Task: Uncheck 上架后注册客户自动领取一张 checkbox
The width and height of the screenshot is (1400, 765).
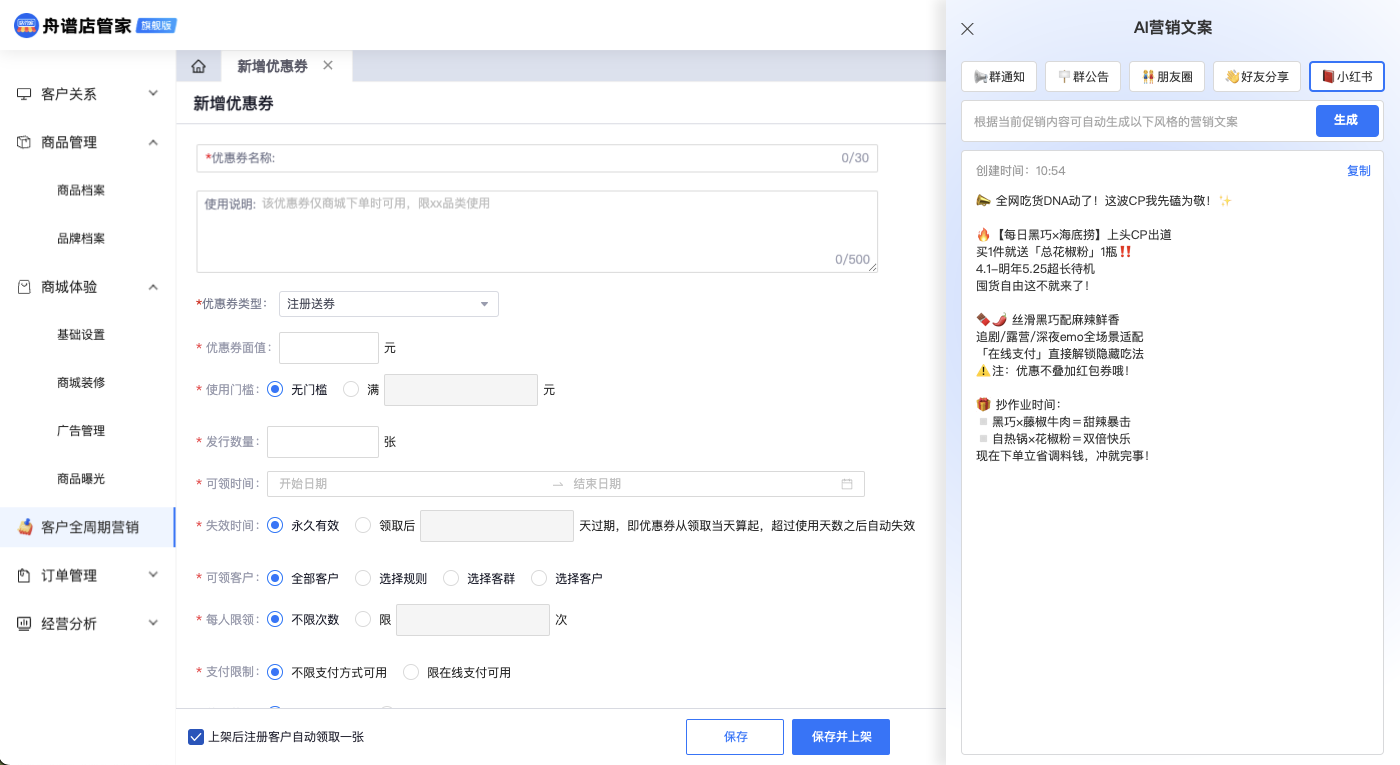Action: pyautogui.click(x=196, y=737)
